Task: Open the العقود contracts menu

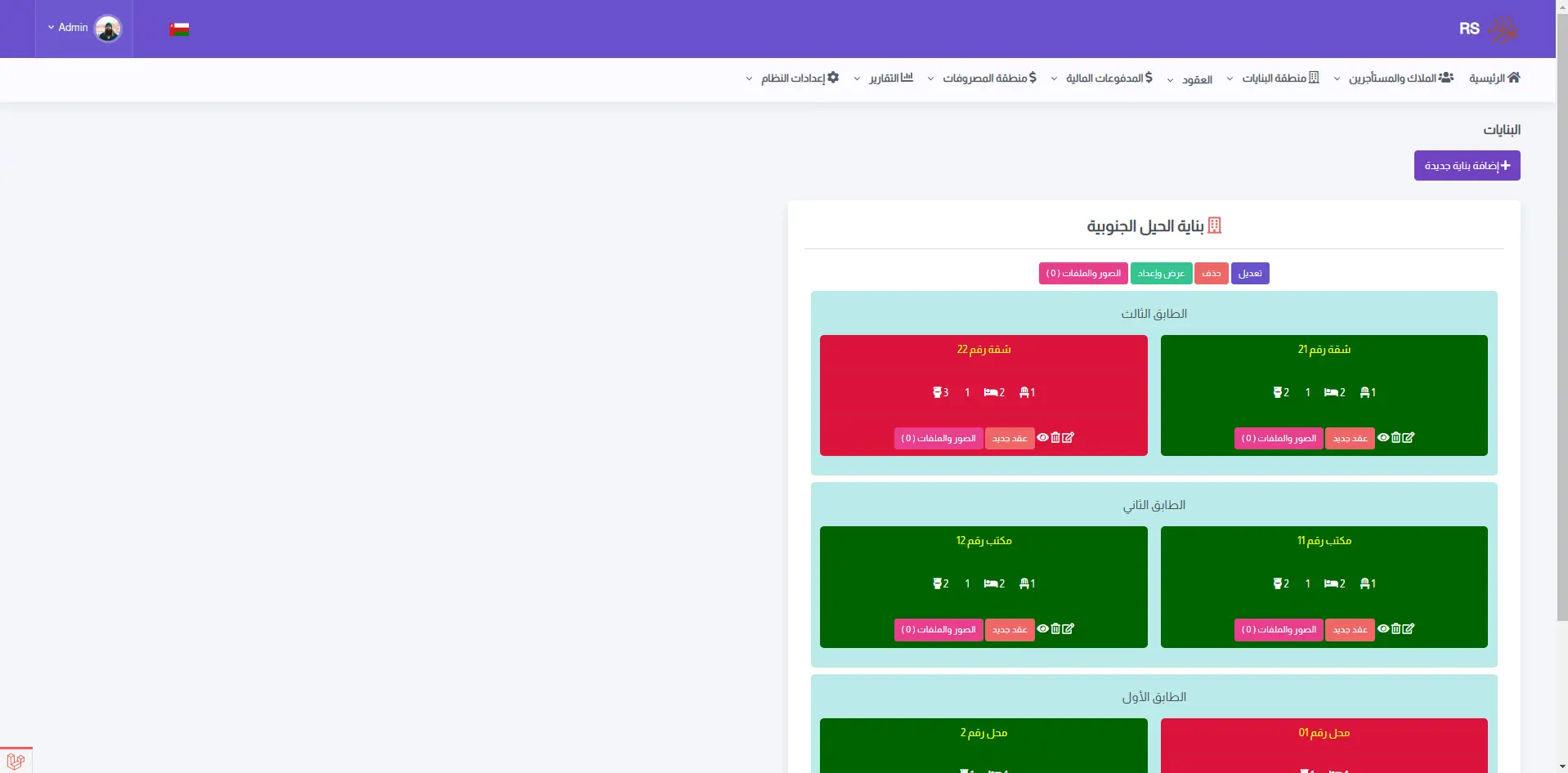Action: point(1192,80)
